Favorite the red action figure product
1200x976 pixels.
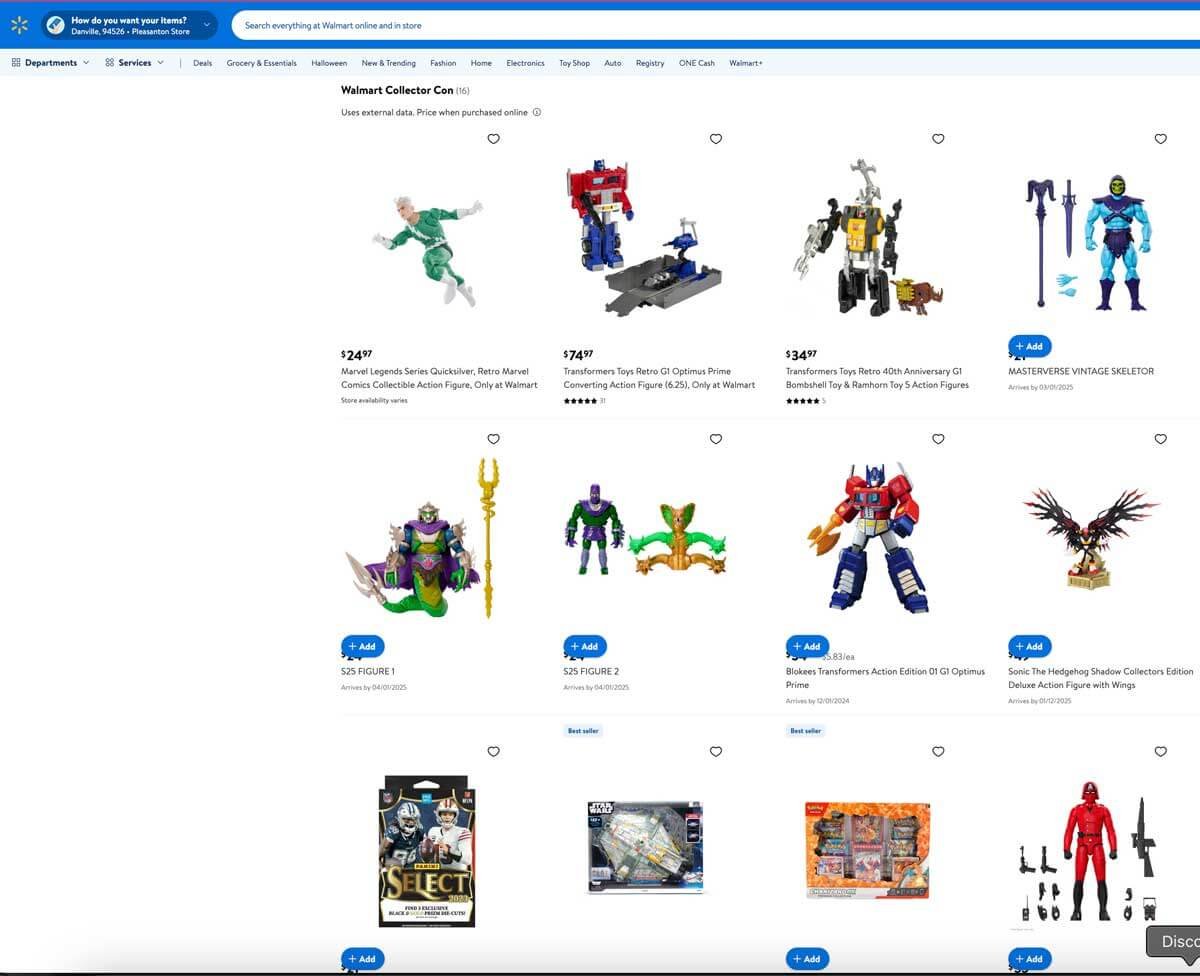click(1160, 751)
